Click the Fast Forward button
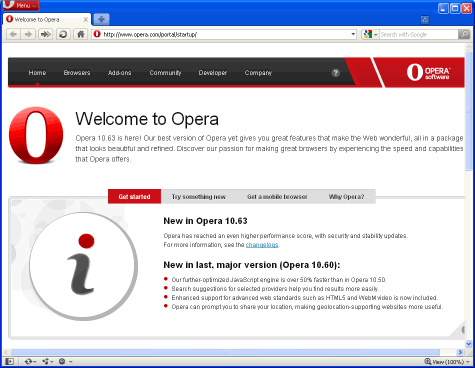Viewport: 475px width, 368px height. click(x=45, y=34)
